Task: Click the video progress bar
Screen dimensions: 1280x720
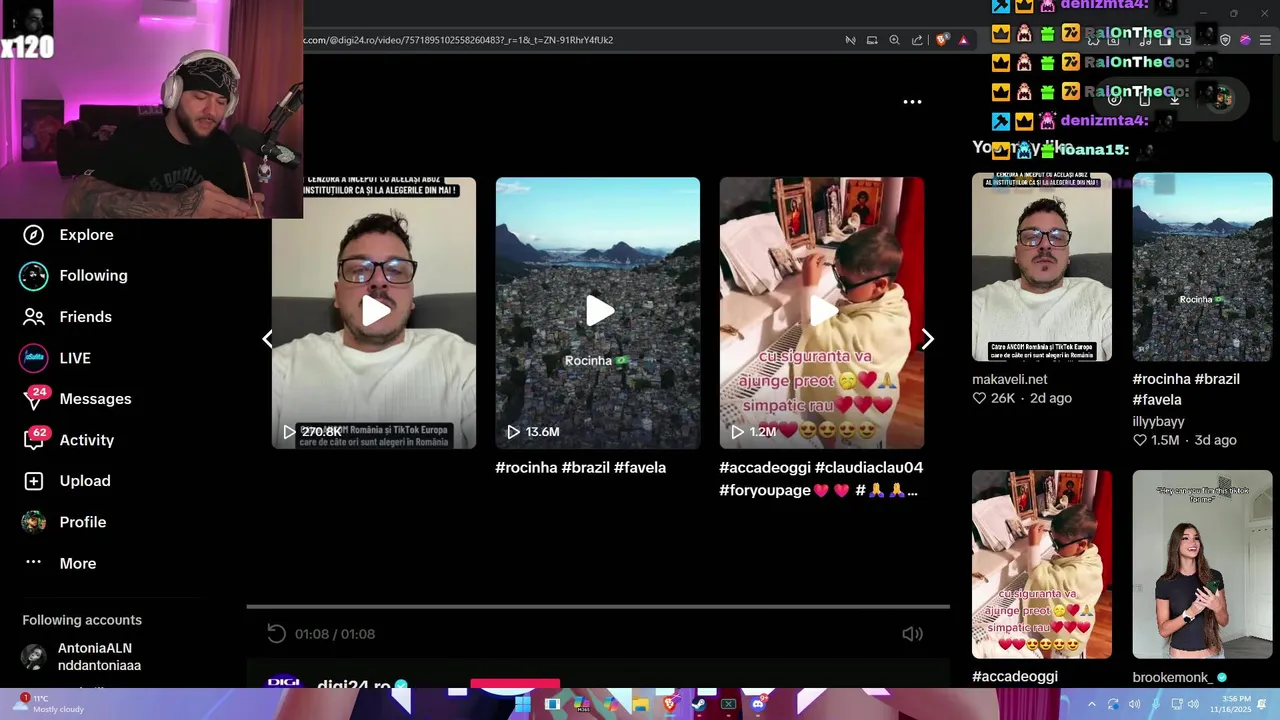Action: 598,607
